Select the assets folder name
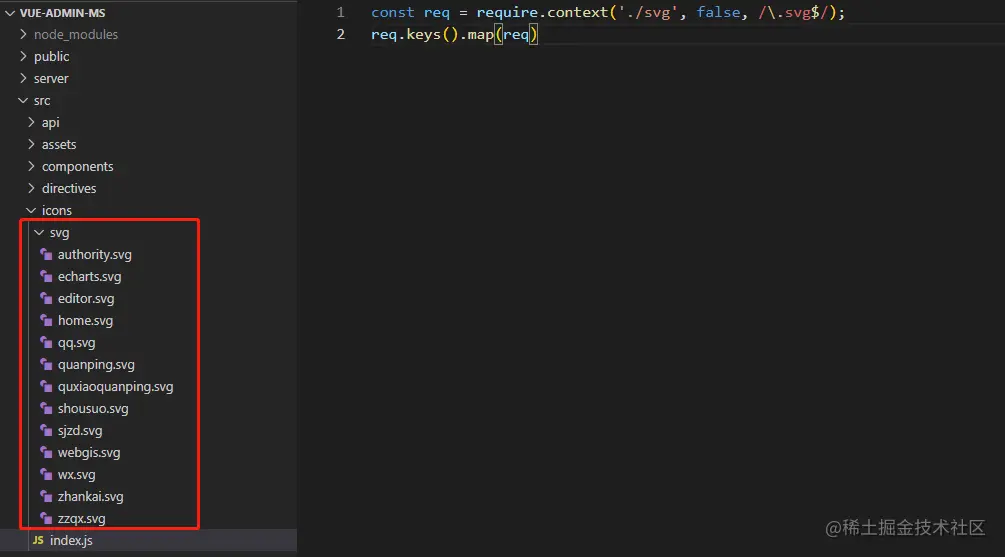This screenshot has width=1005, height=557. [x=59, y=145]
